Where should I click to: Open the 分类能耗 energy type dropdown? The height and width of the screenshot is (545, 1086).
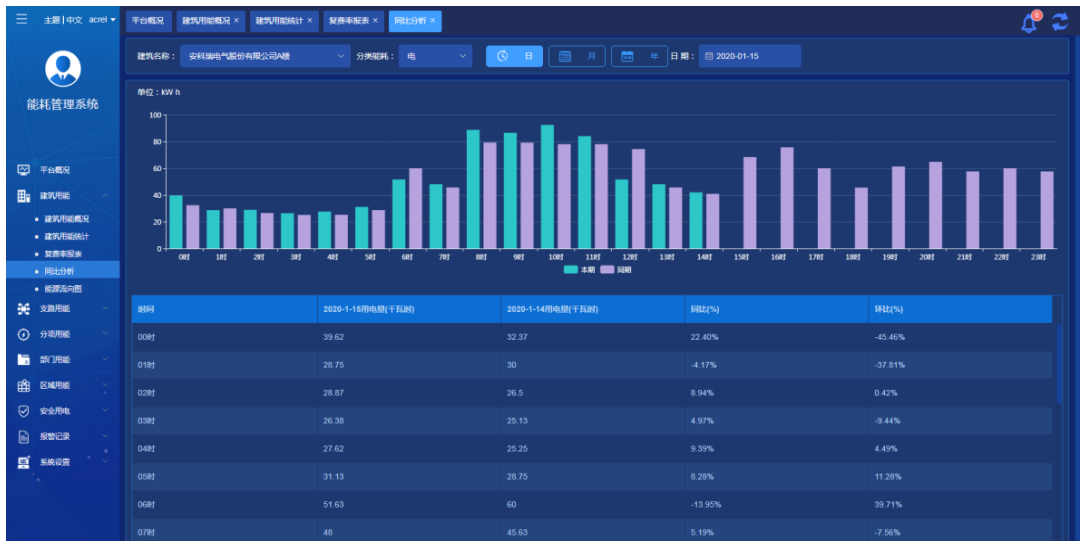pos(435,56)
